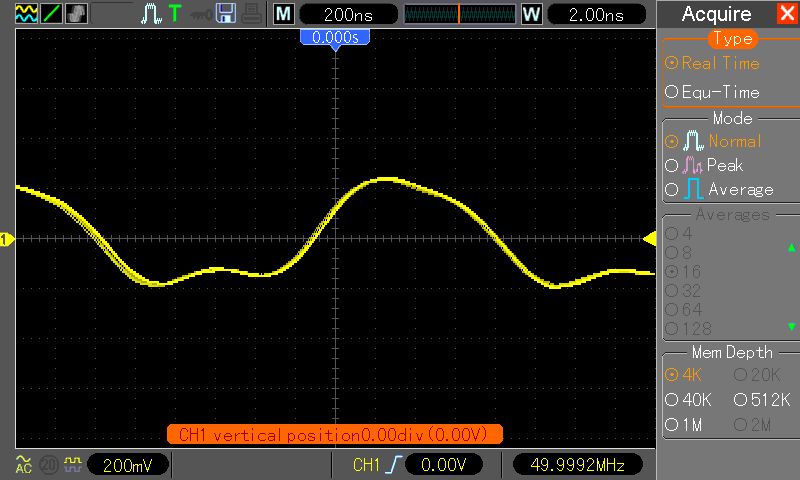The image size is (800, 480).
Task: Select 8 averages option
Action: (679, 252)
